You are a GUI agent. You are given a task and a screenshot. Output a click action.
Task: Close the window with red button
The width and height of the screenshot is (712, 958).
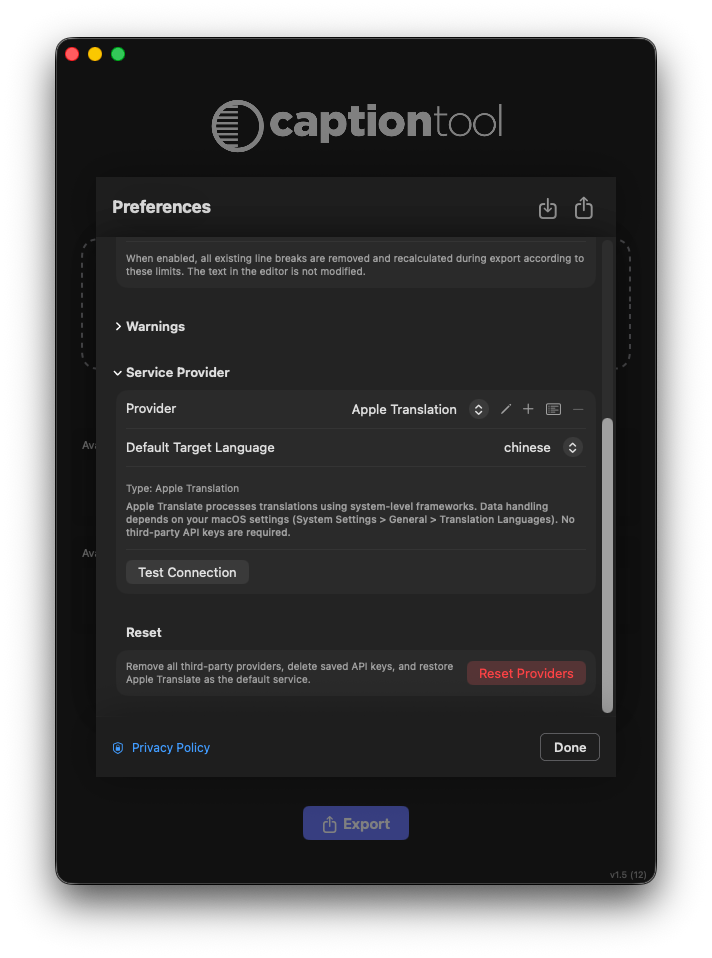point(72,54)
